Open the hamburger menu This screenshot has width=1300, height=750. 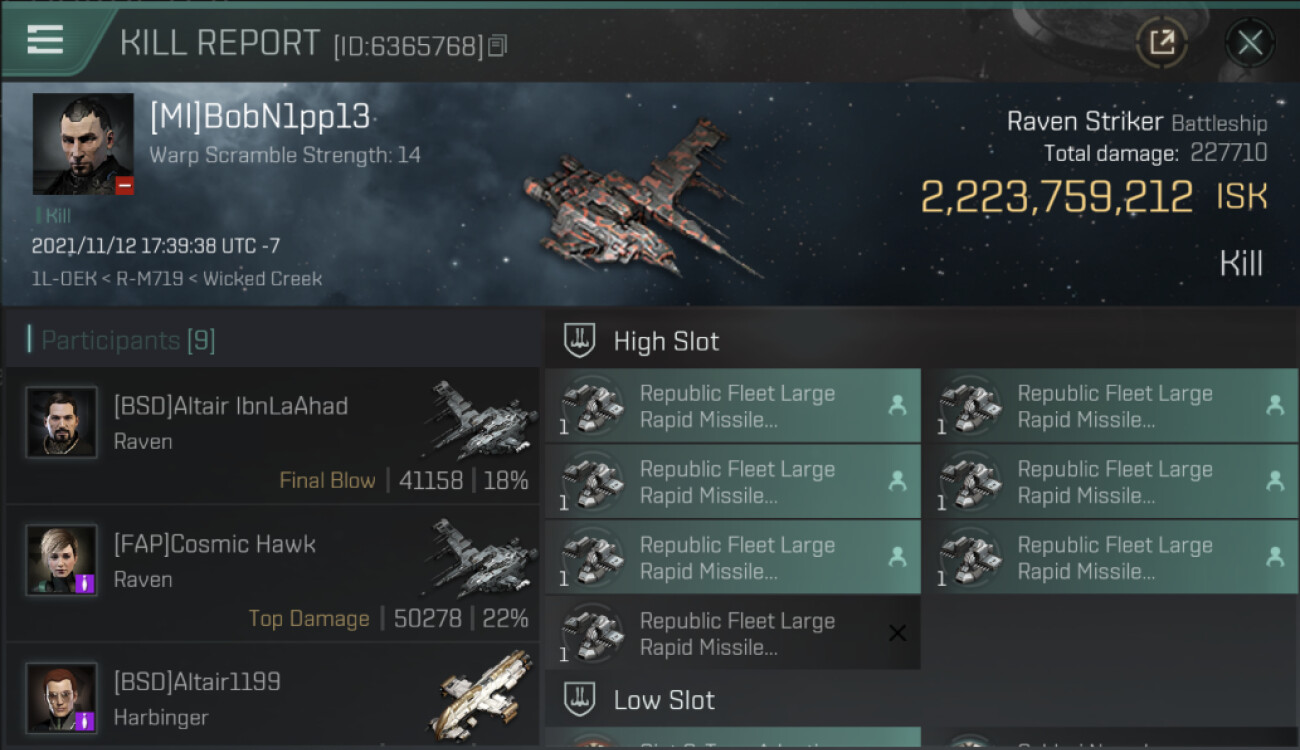click(x=45, y=40)
